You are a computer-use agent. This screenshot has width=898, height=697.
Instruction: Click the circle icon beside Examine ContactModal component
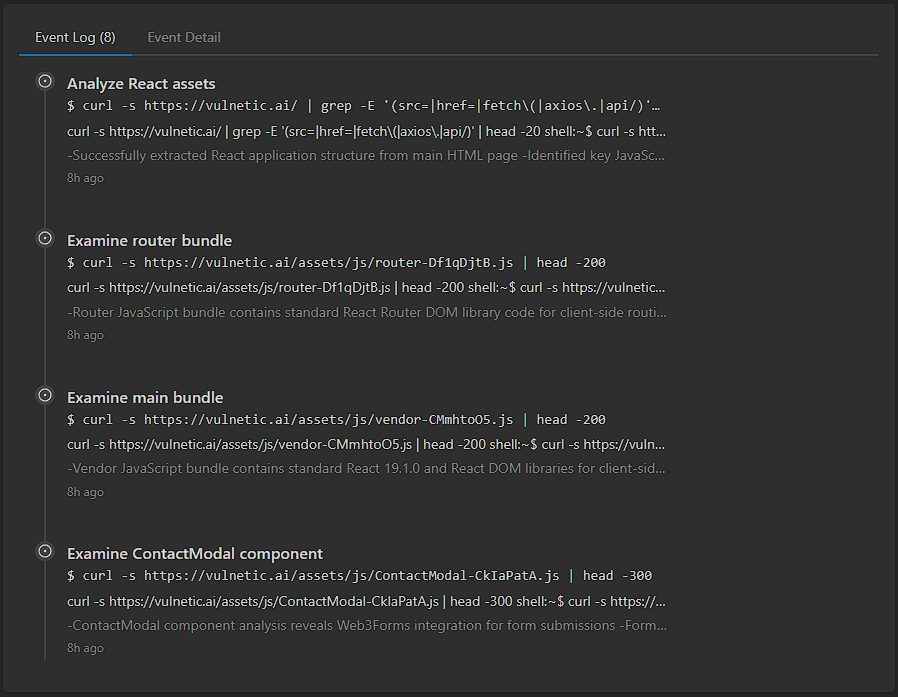point(45,551)
